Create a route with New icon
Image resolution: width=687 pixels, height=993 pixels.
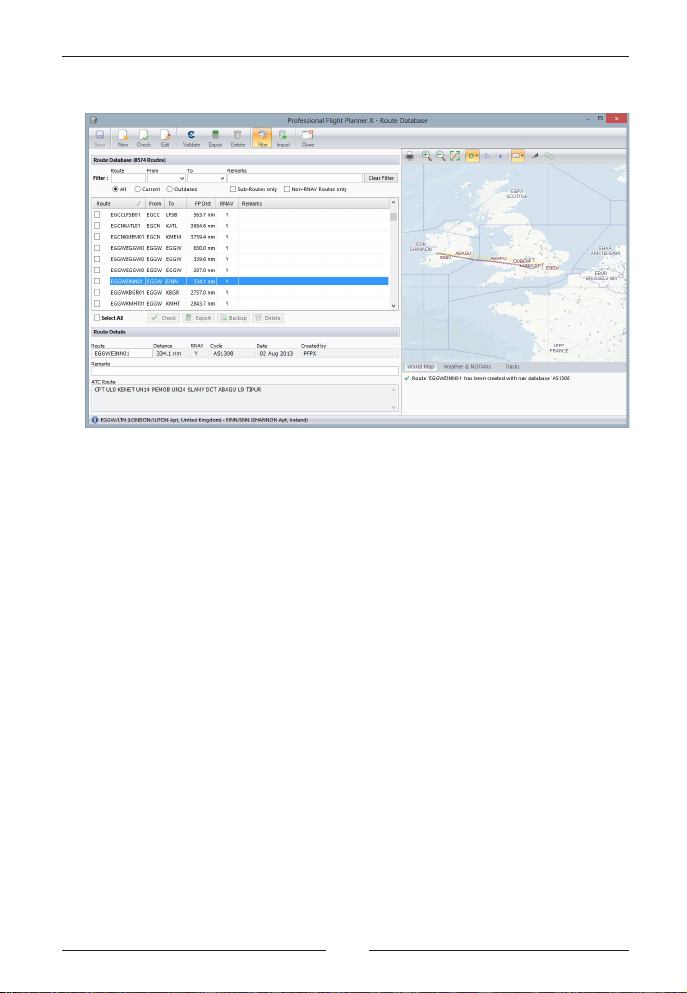click(x=123, y=138)
